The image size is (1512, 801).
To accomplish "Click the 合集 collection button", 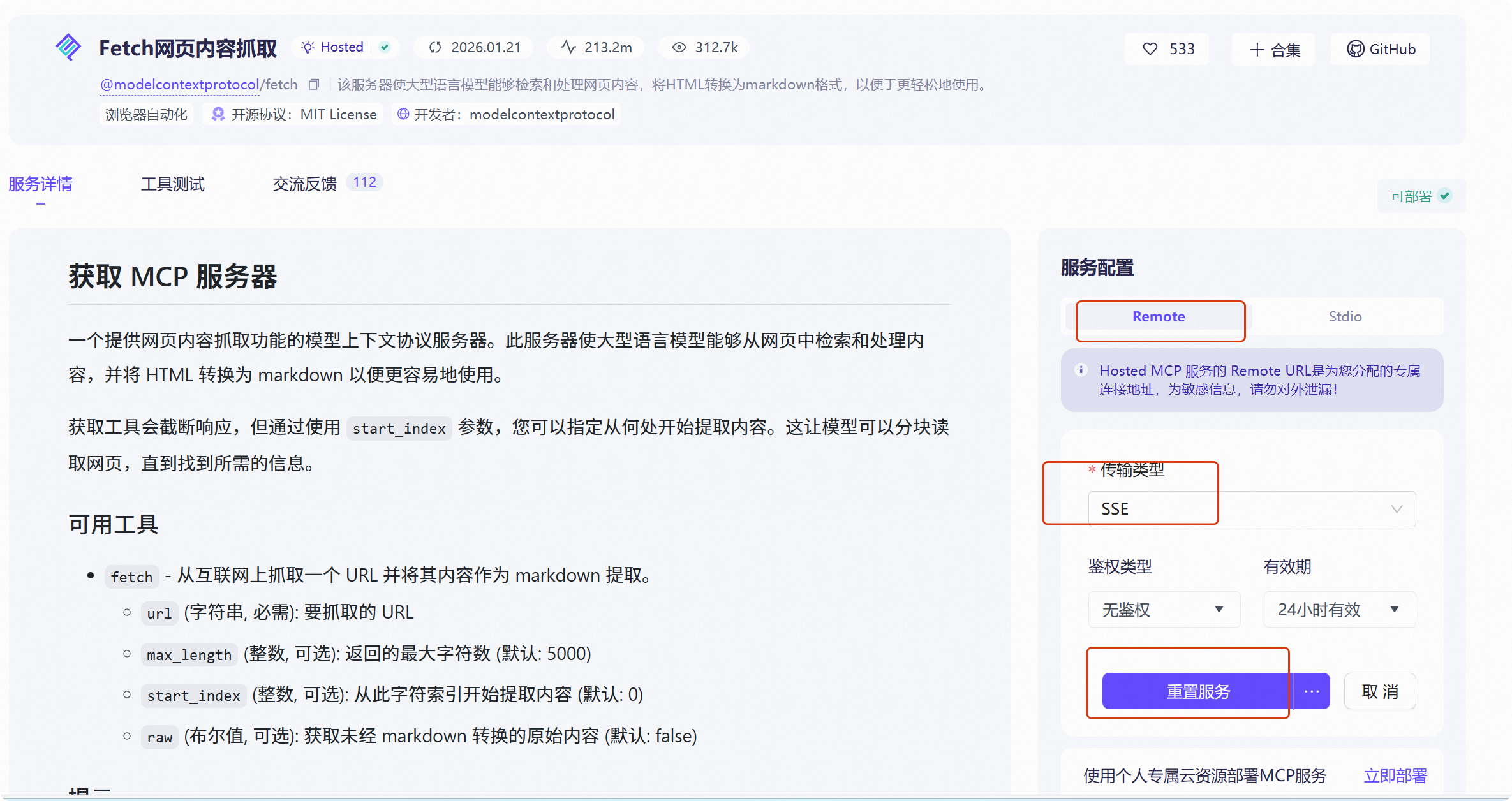I will click(1273, 49).
